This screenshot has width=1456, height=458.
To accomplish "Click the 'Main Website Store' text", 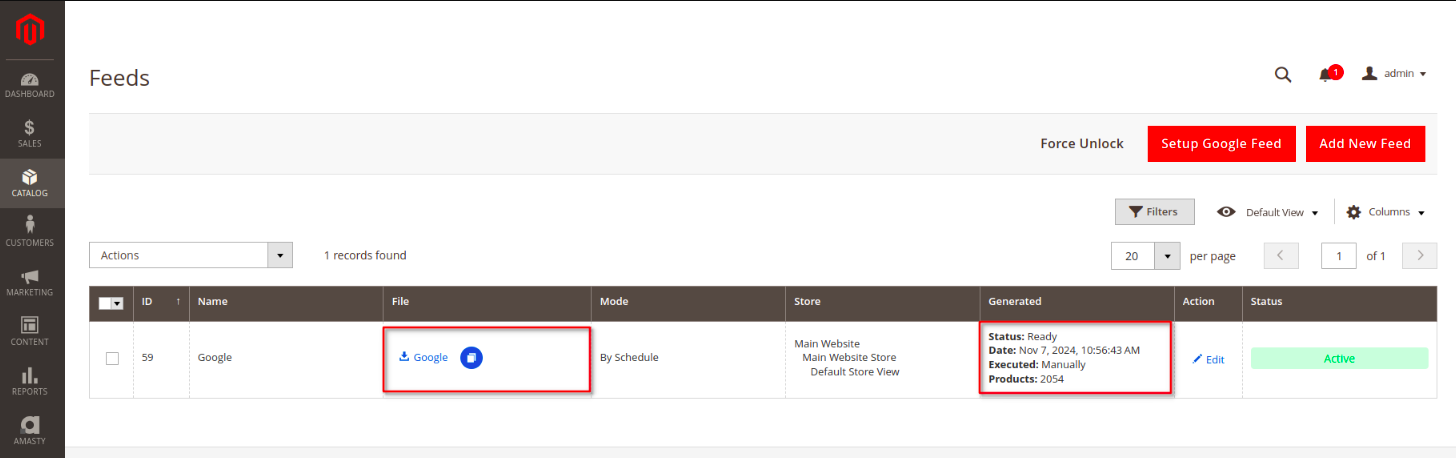I will coord(849,357).
